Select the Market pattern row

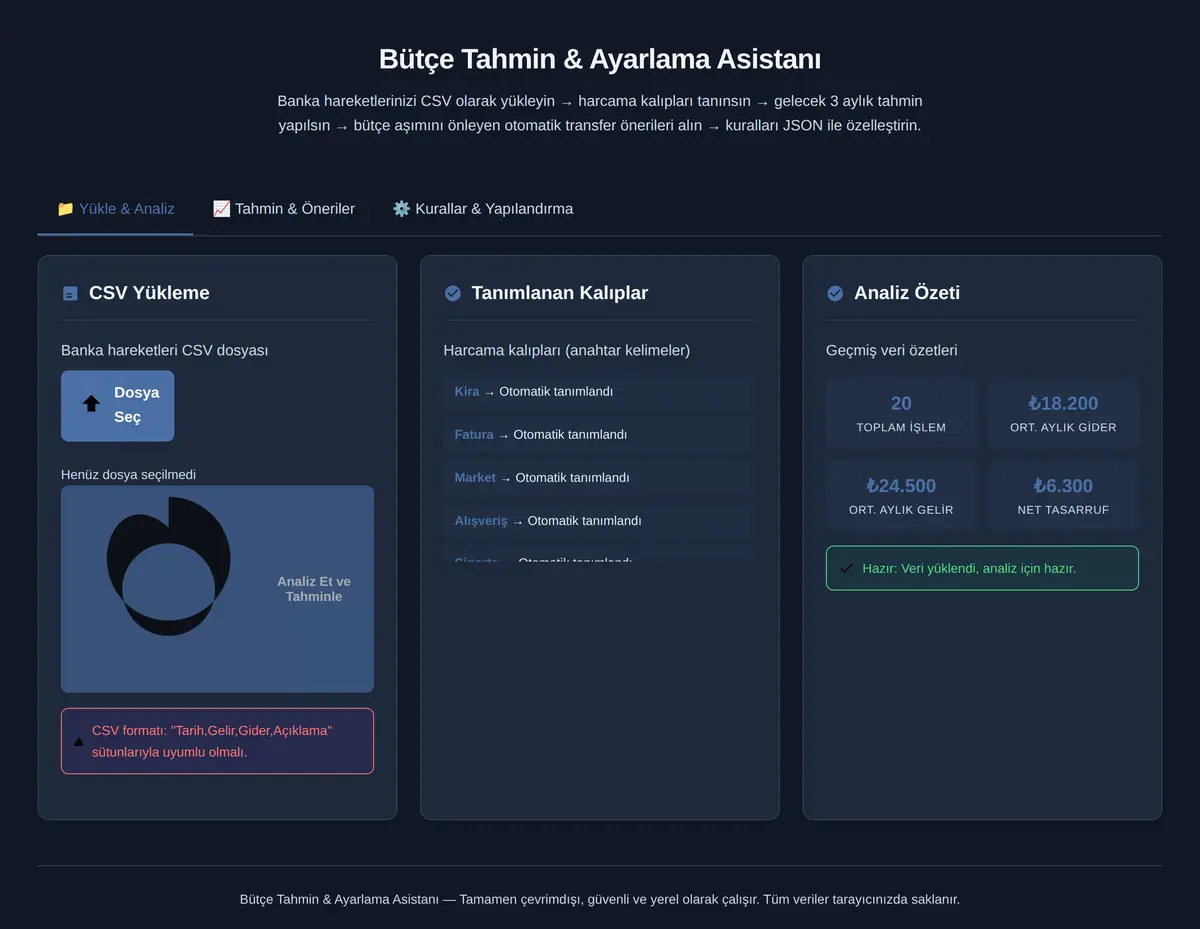click(x=597, y=478)
